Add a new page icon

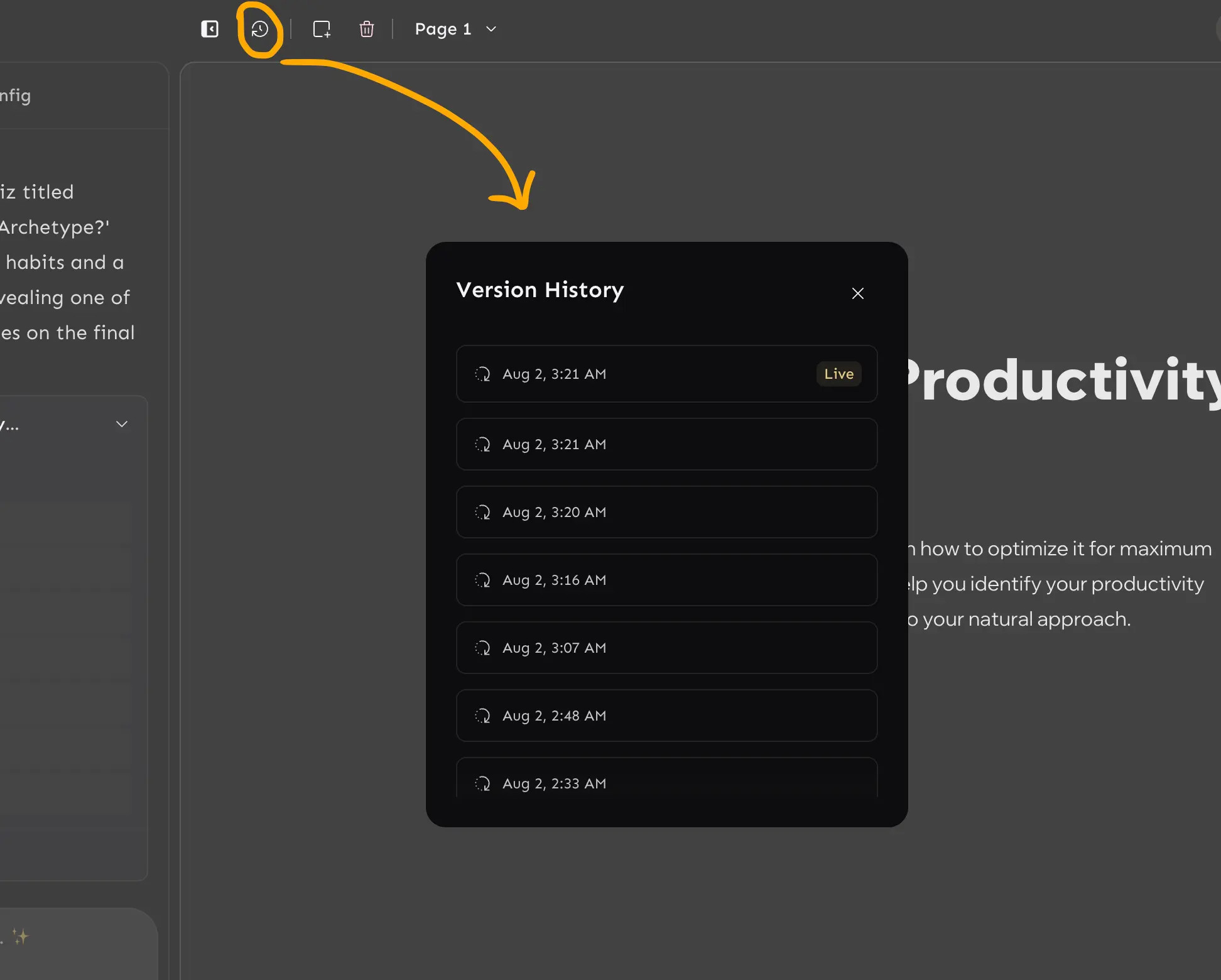322,29
